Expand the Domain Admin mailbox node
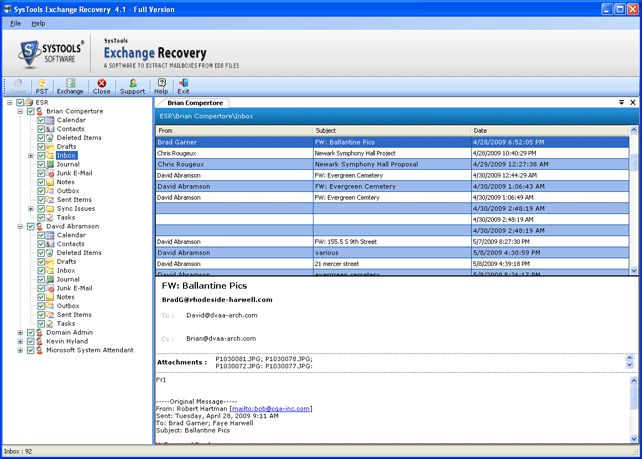This screenshot has height=459, width=642. pyautogui.click(x=20, y=332)
